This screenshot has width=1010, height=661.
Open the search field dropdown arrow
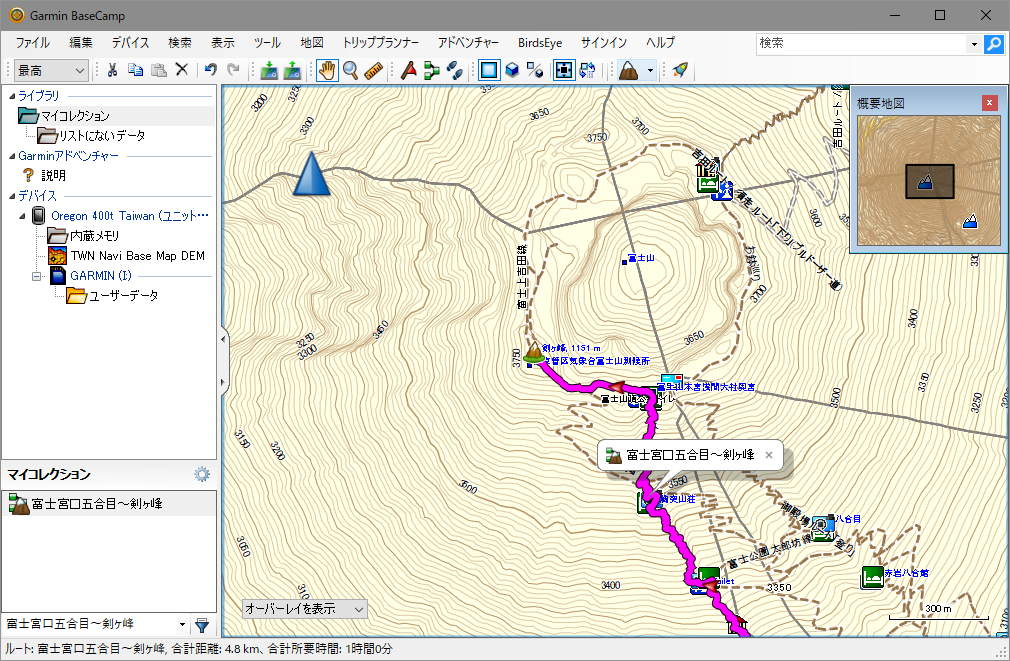[974, 44]
